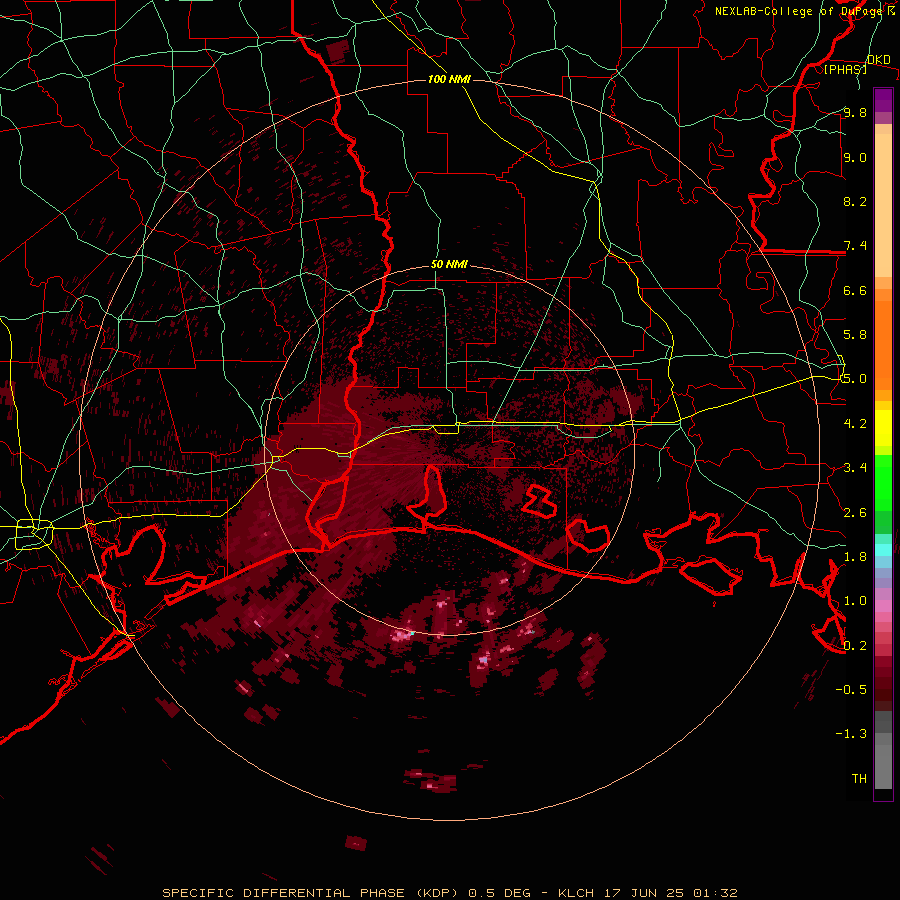Click the 4.2 value on the color scale
900x900 pixels.
pyautogui.click(x=855, y=424)
